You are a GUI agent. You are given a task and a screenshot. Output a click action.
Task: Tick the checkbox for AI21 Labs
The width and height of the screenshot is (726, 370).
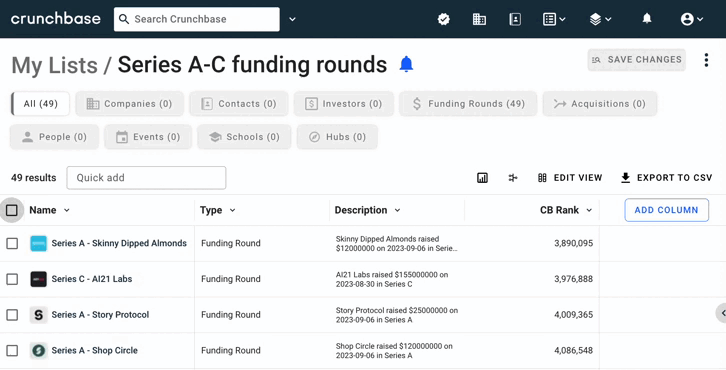pos(12,279)
